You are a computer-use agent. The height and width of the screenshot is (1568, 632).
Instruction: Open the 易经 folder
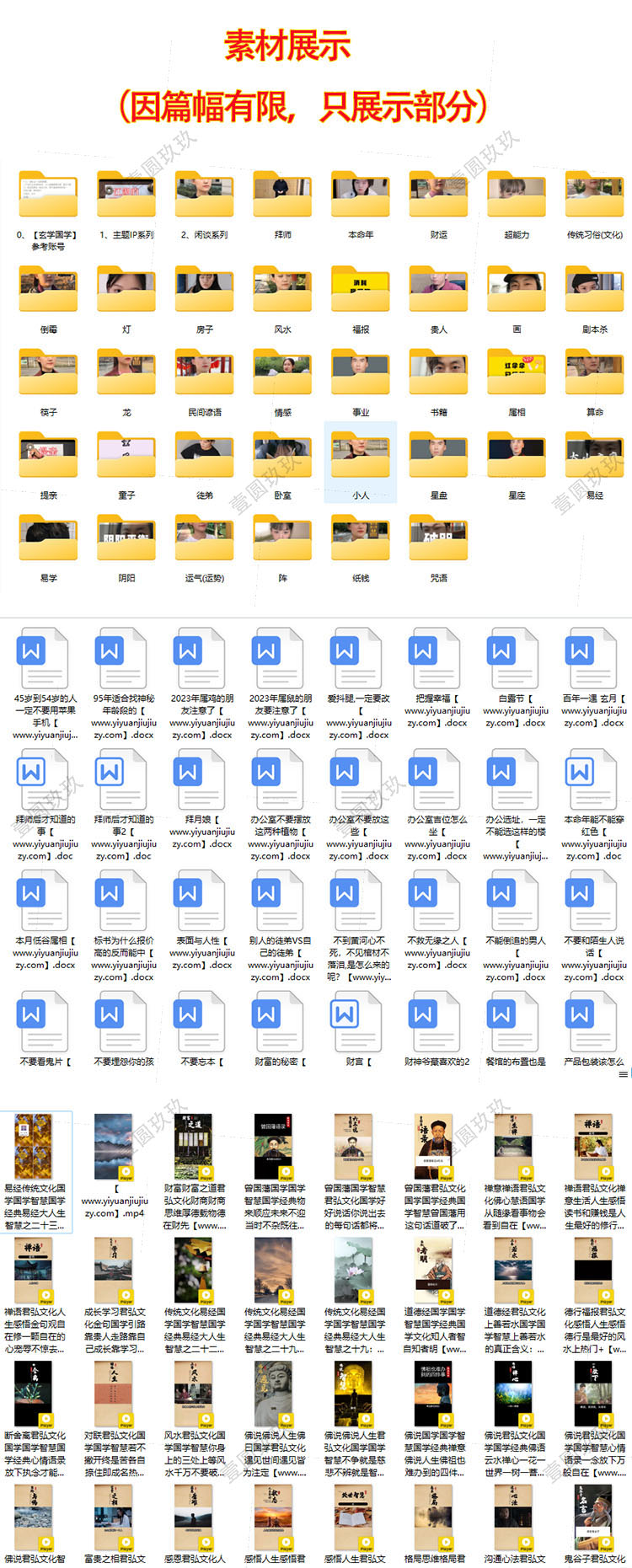[594, 458]
